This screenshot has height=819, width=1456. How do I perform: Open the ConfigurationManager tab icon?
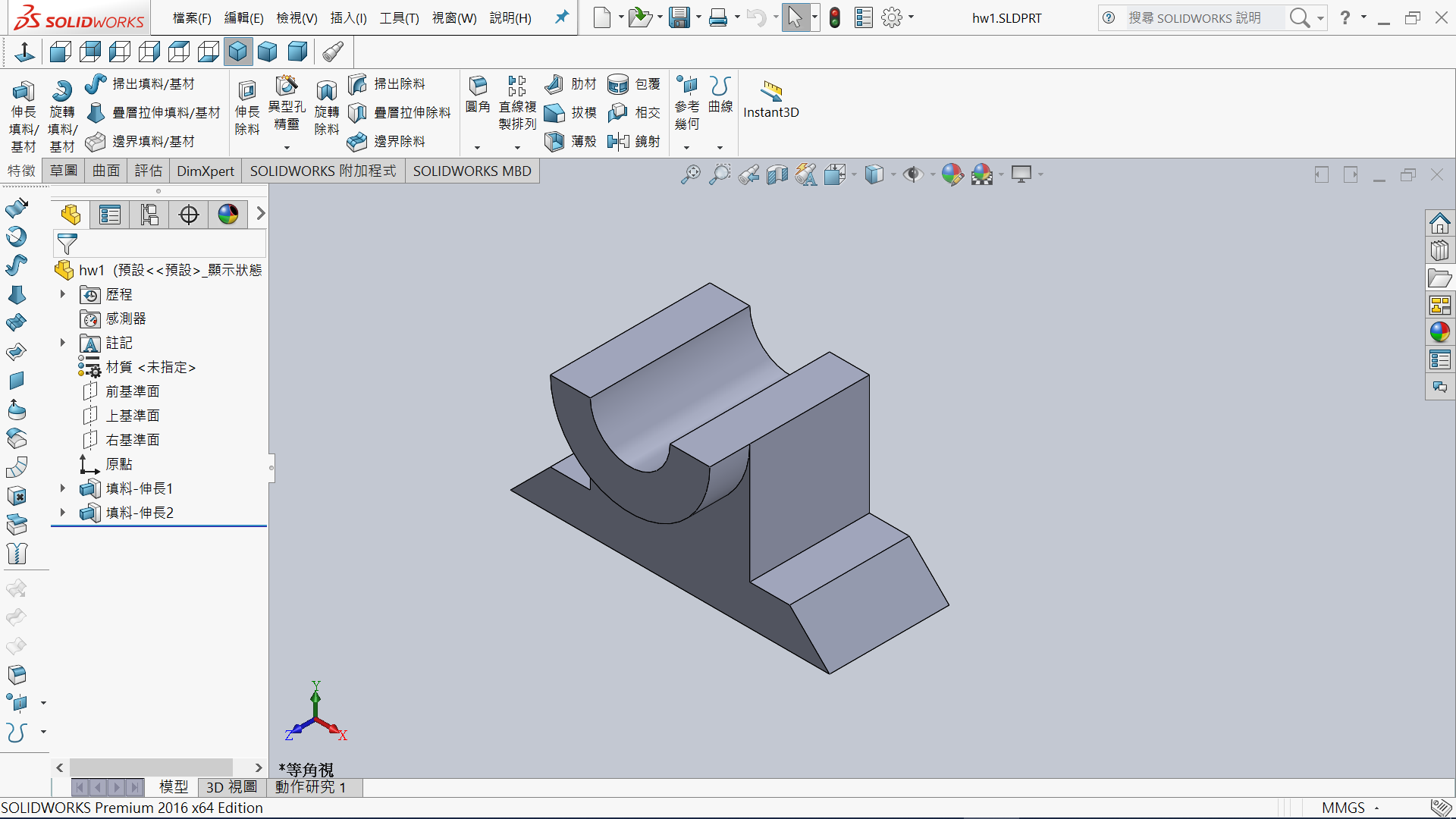149,215
